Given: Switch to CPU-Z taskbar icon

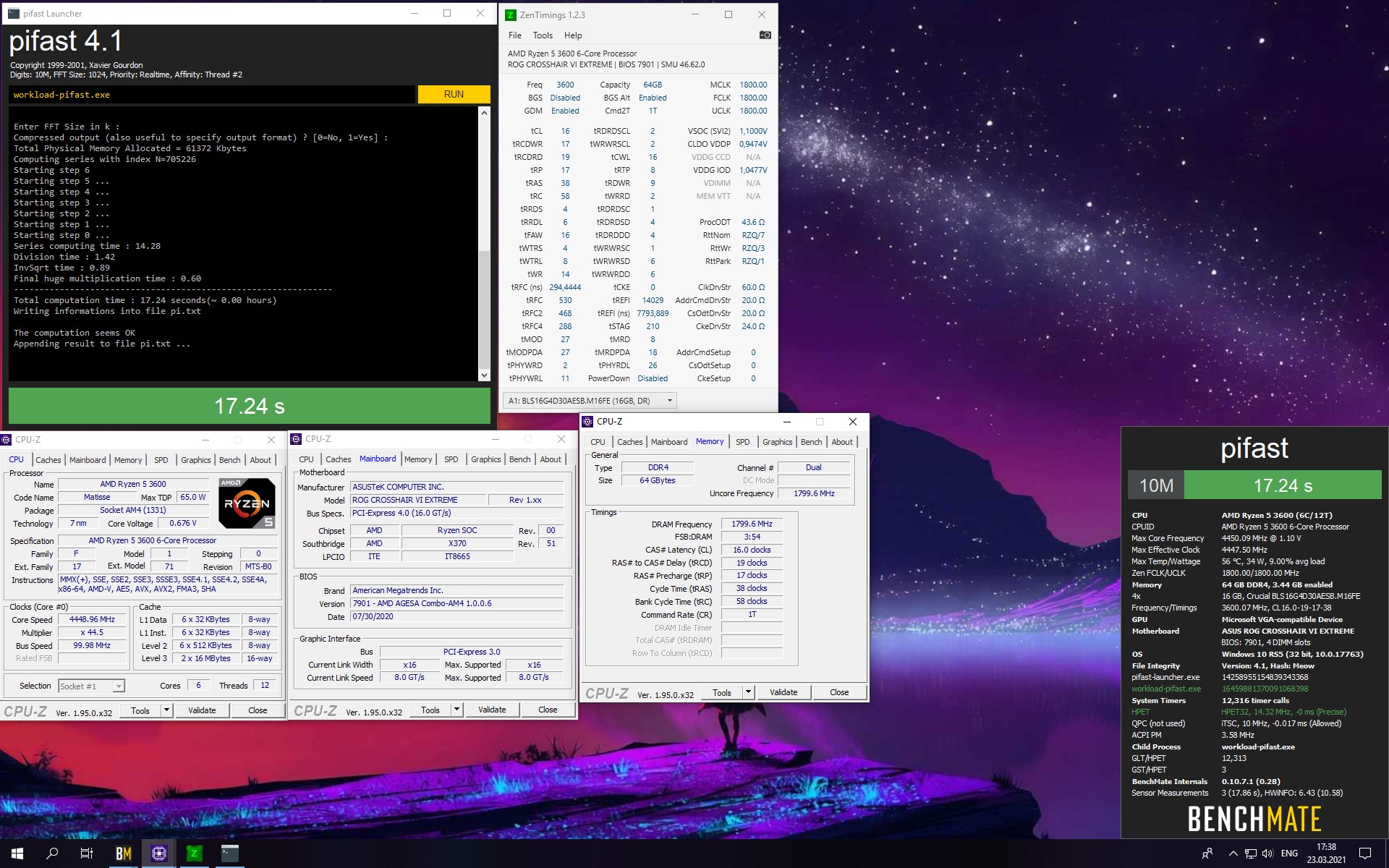Looking at the screenshot, I should click(158, 854).
